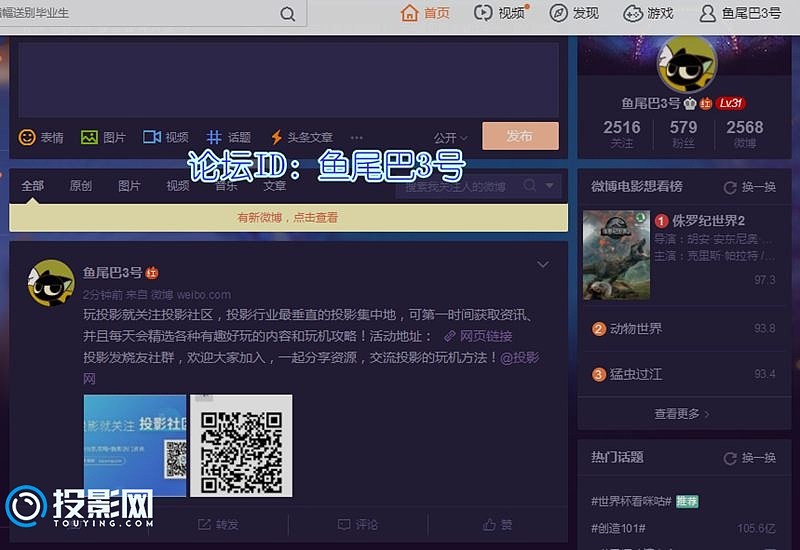Click the 推荐 tag next to 世界杯看咪咕
This screenshot has height=550, width=800.
[x=687, y=502]
